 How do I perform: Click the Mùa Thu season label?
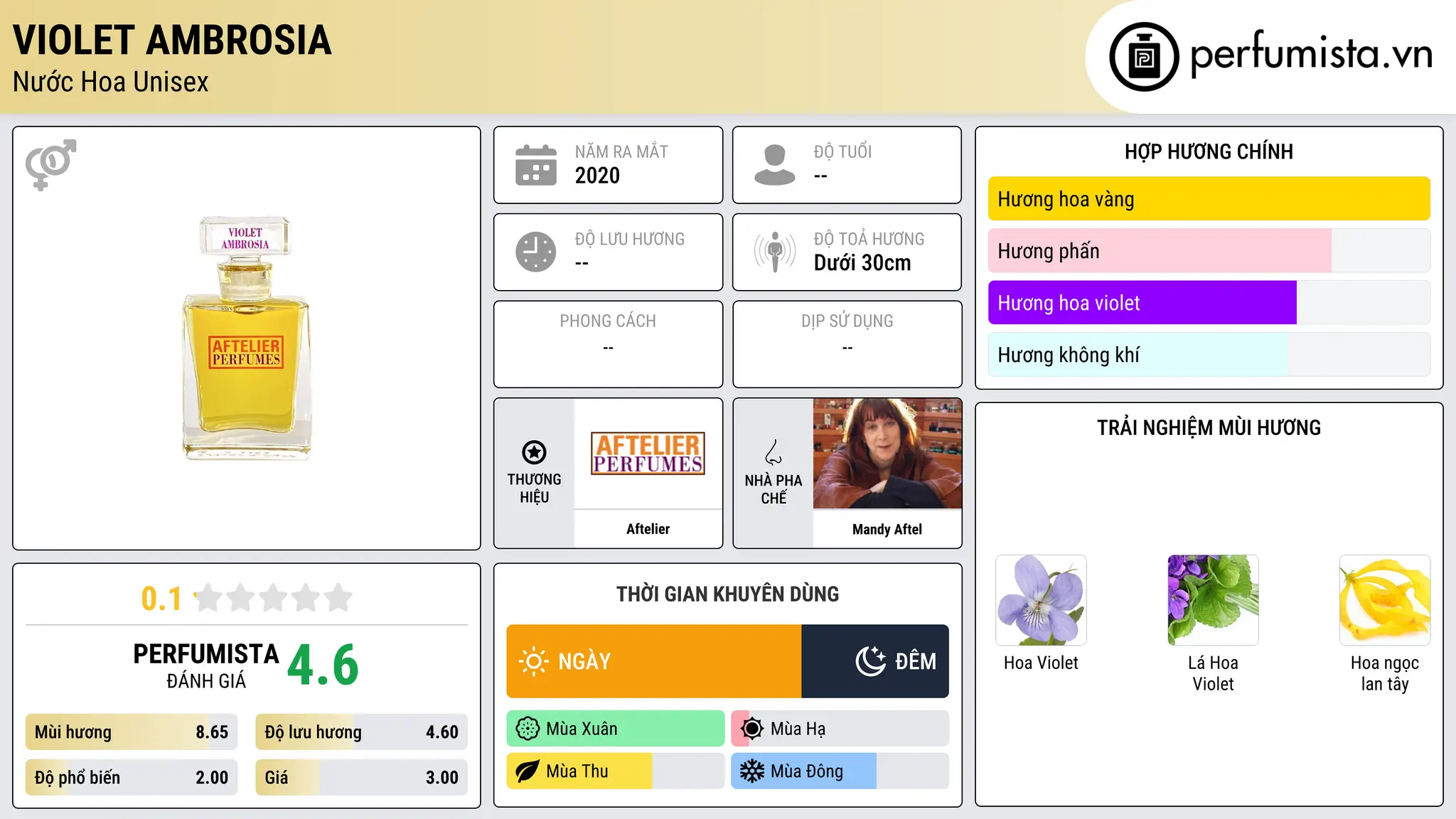coord(577,771)
